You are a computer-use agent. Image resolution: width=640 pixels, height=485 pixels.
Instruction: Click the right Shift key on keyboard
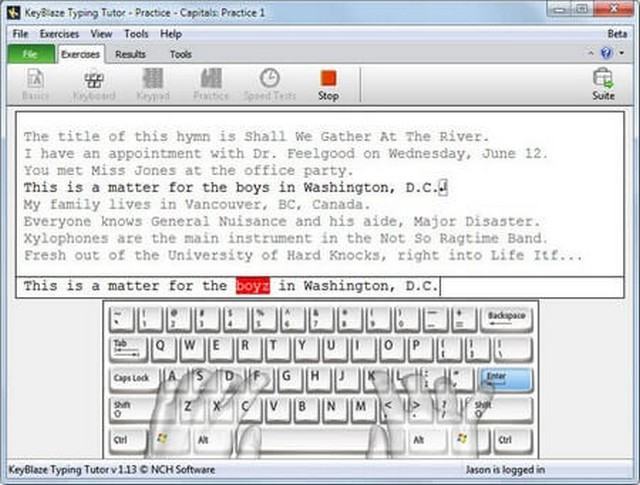pos(501,409)
